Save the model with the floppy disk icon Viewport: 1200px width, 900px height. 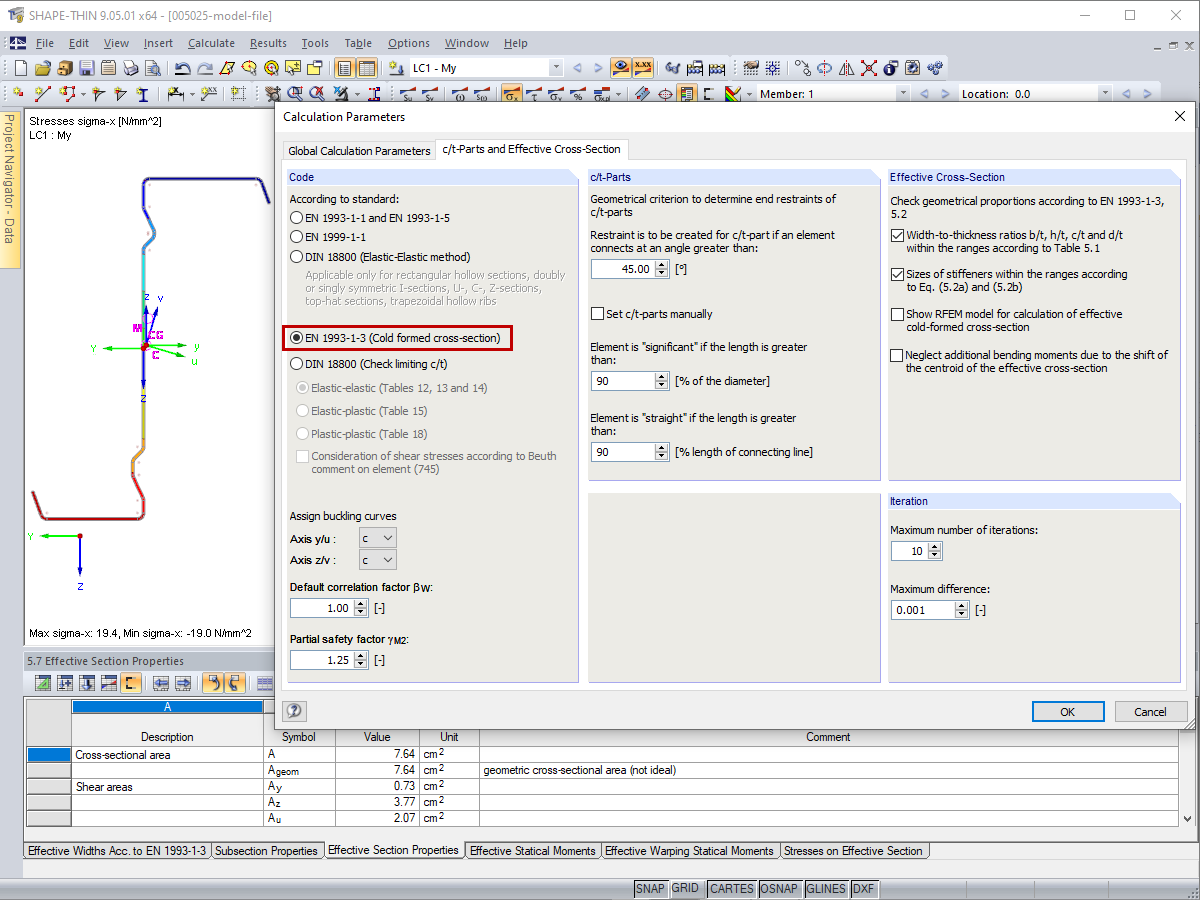pos(87,68)
